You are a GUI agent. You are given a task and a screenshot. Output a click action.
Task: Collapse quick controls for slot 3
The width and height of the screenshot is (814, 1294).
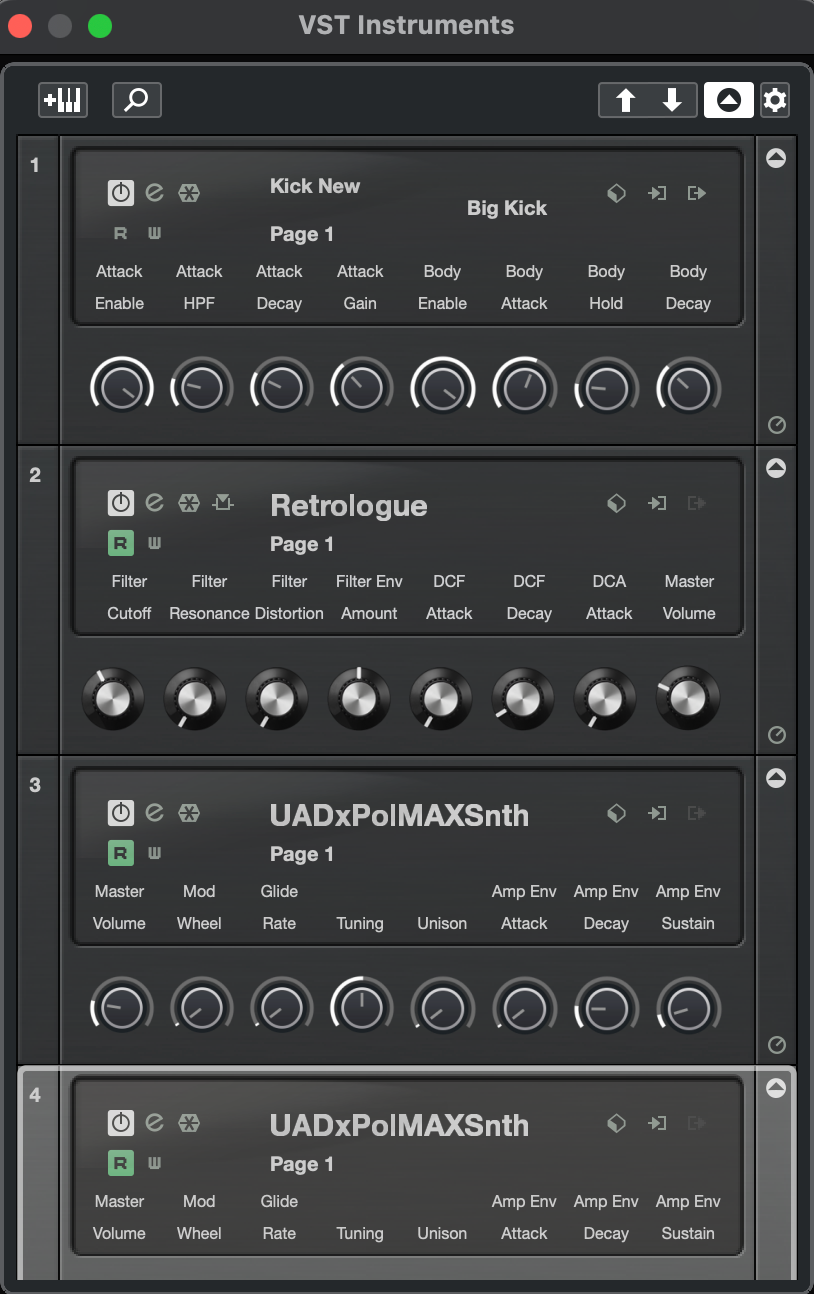[776, 778]
